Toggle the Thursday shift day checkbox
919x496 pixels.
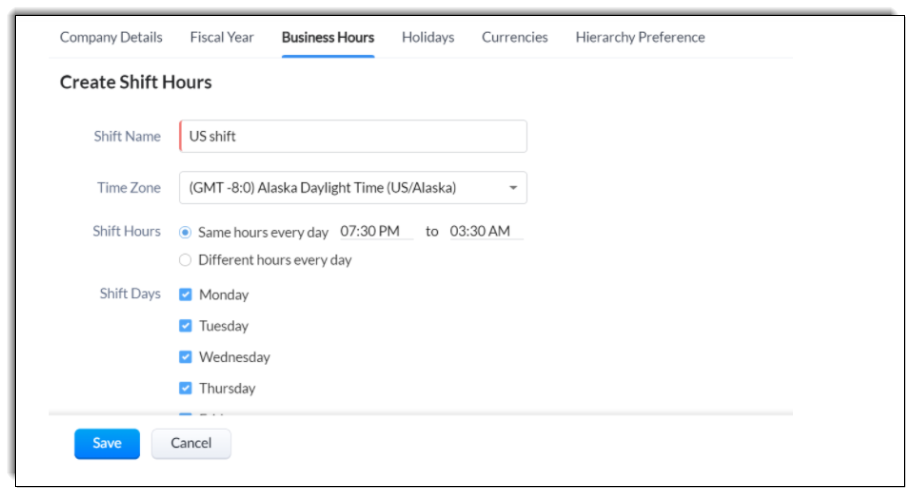pos(185,388)
